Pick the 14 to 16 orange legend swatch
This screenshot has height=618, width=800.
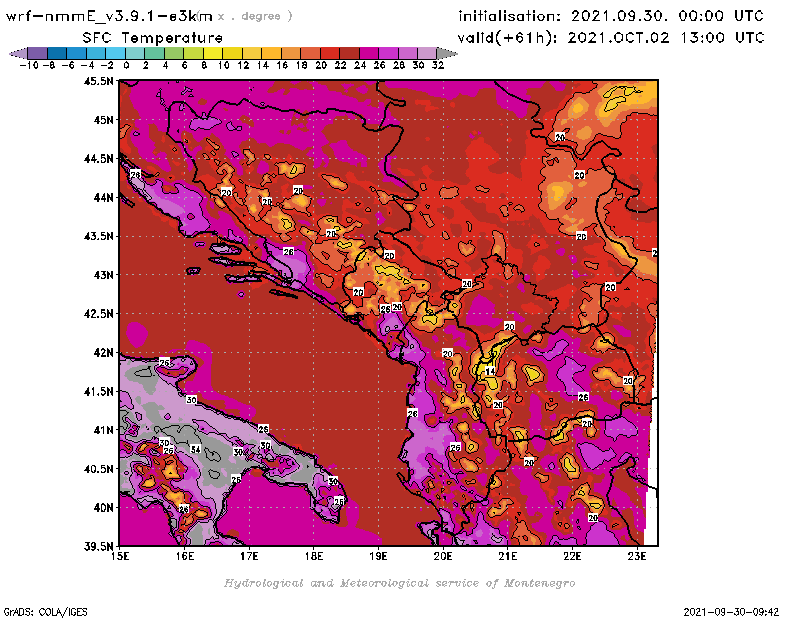[x=271, y=53]
